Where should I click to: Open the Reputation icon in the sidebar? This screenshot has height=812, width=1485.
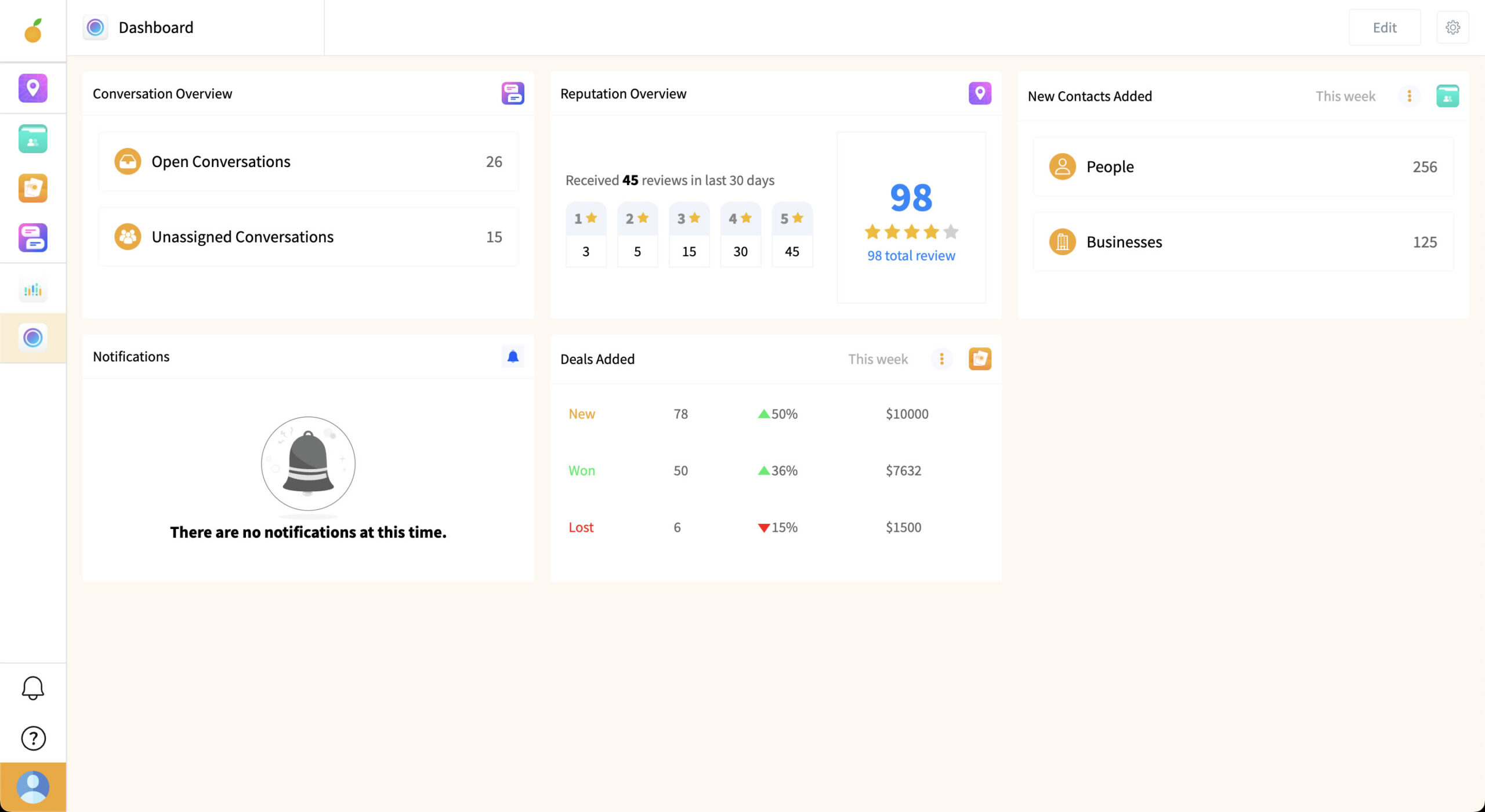point(32,88)
